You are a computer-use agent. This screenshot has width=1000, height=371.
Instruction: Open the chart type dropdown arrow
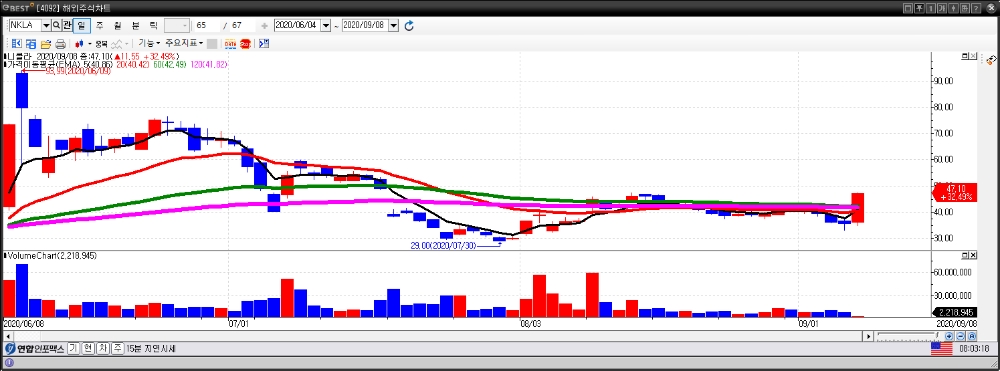[x=89, y=43]
